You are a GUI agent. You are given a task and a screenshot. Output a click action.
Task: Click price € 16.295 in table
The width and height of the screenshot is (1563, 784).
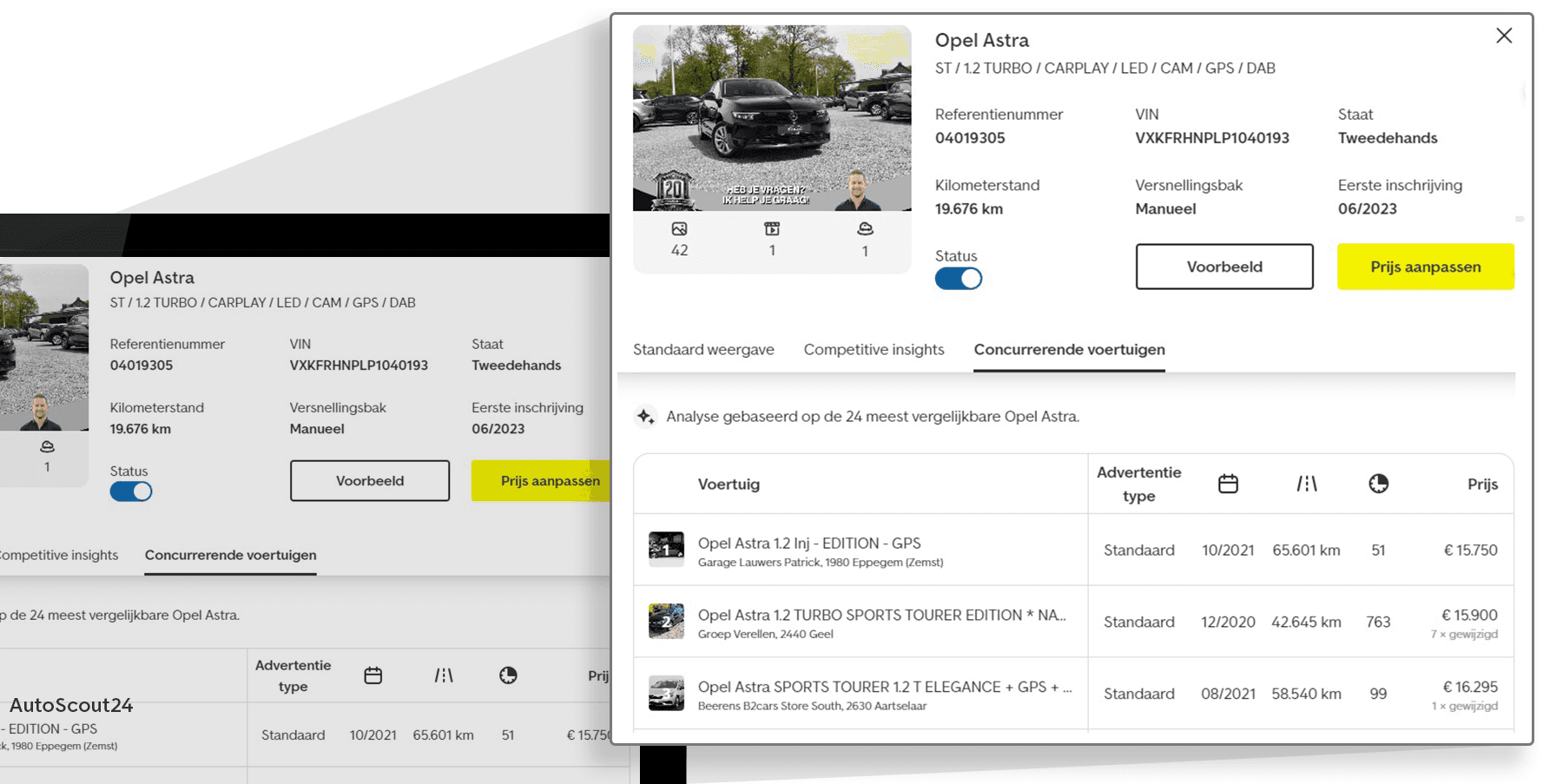1470,687
